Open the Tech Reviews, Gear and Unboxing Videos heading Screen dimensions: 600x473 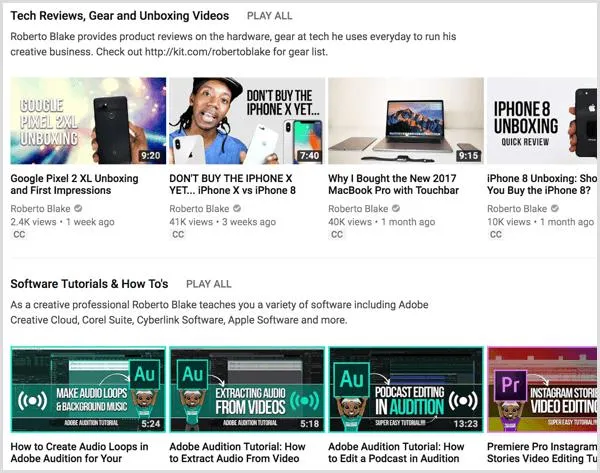point(120,16)
